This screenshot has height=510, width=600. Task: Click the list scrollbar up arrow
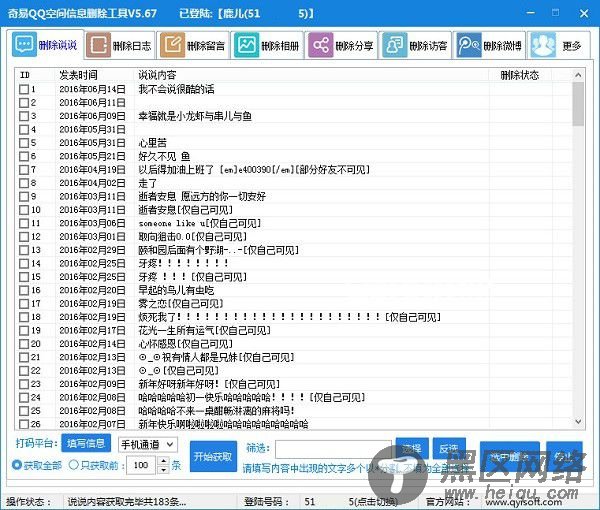578,75
